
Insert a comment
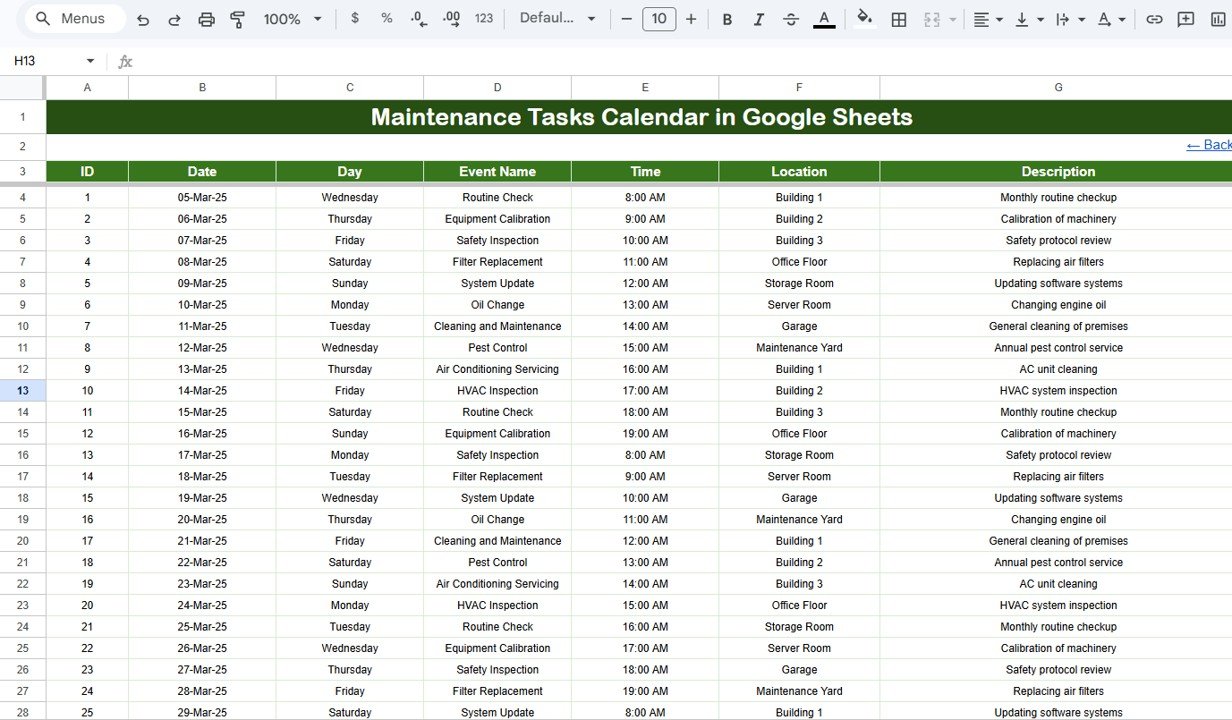[x=1186, y=19]
